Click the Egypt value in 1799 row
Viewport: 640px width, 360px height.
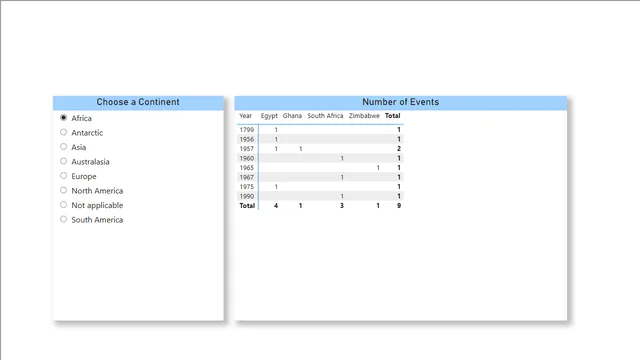click(276, 130)
